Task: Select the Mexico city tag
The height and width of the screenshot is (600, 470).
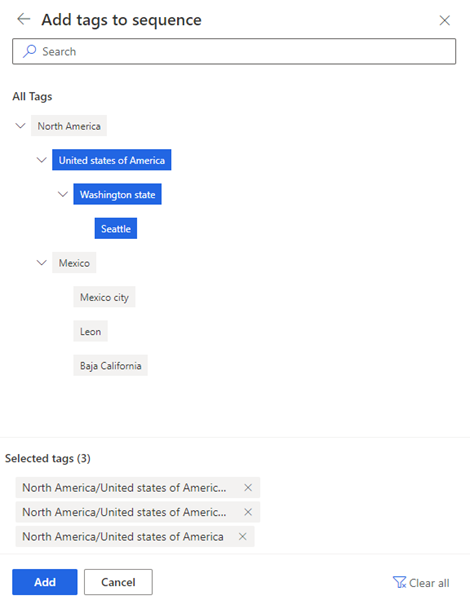Action: (x=104, y=297)
